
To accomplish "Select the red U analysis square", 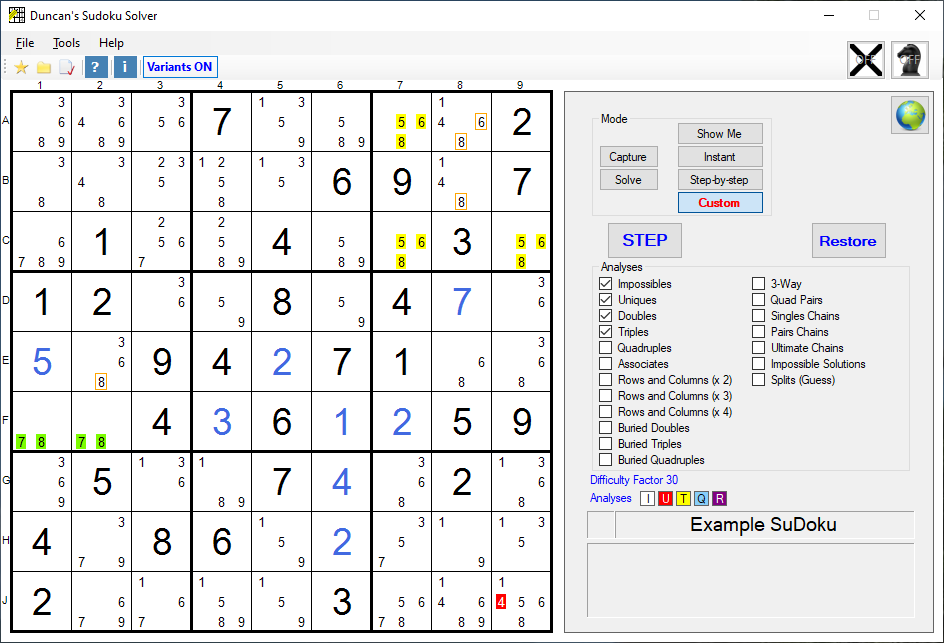I will coord(665,499).
